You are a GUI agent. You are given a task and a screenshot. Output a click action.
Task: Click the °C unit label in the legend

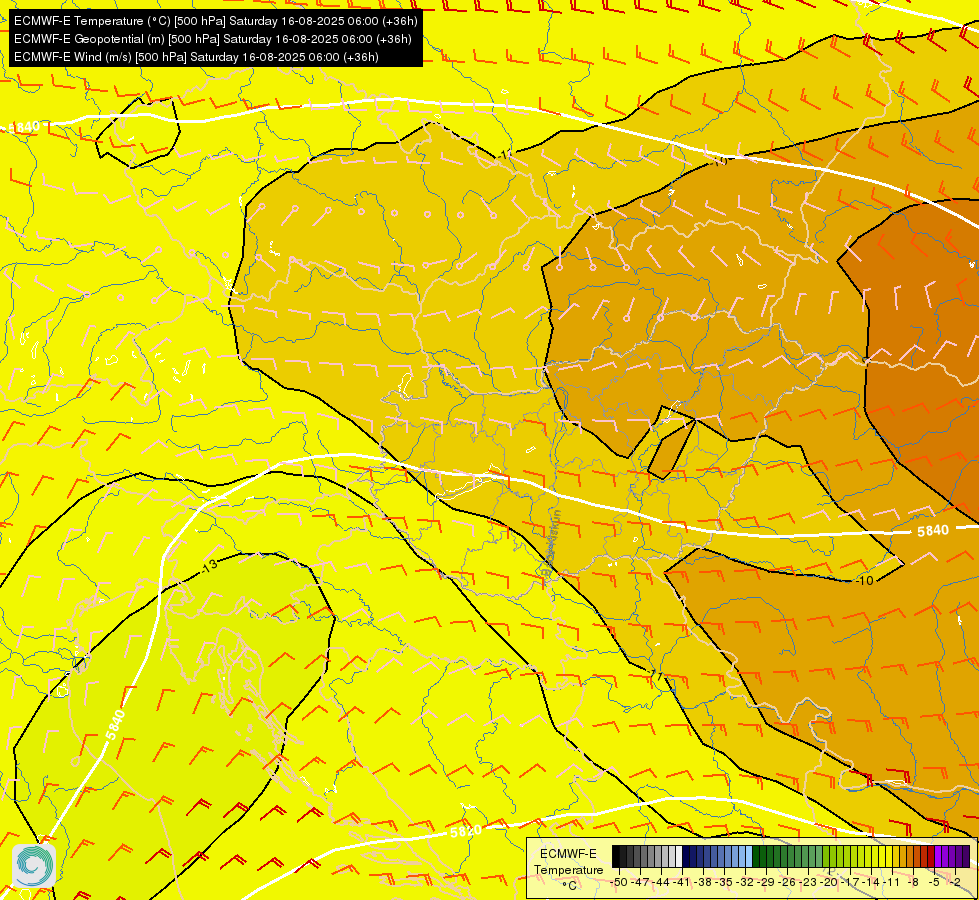coord(569,886)
